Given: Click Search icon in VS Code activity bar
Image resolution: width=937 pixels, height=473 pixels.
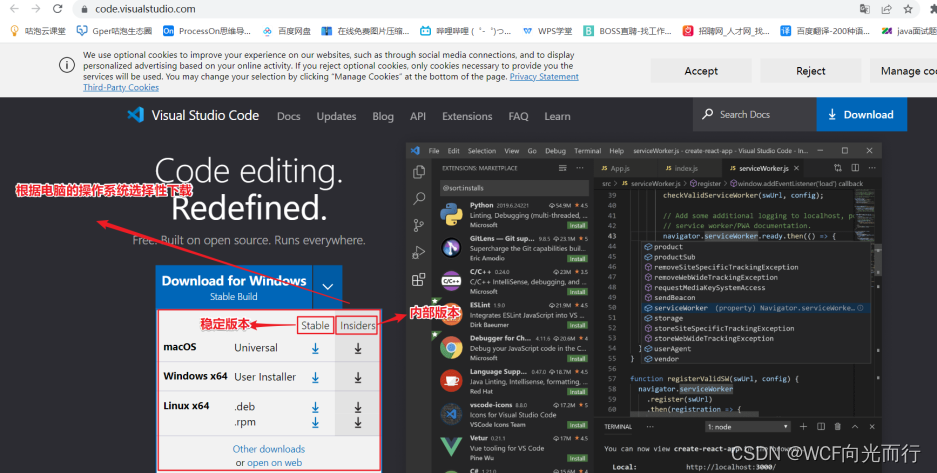Looking at the screenshot, I should [419, 198].
